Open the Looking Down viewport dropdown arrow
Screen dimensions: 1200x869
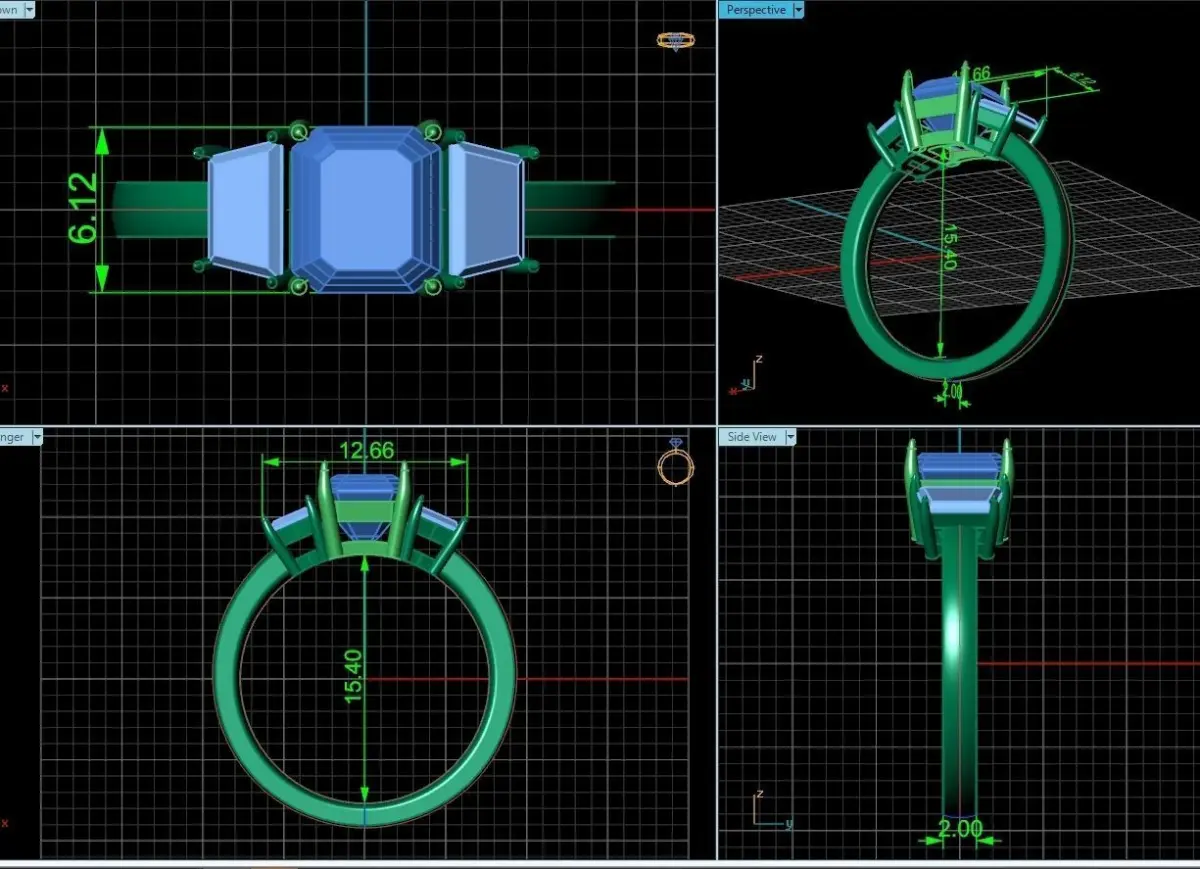28,9
